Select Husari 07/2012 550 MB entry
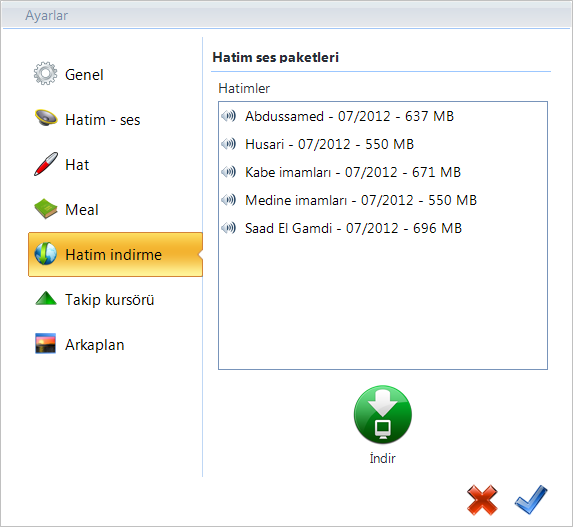This screenshot has width=573, height=527. 383,144
